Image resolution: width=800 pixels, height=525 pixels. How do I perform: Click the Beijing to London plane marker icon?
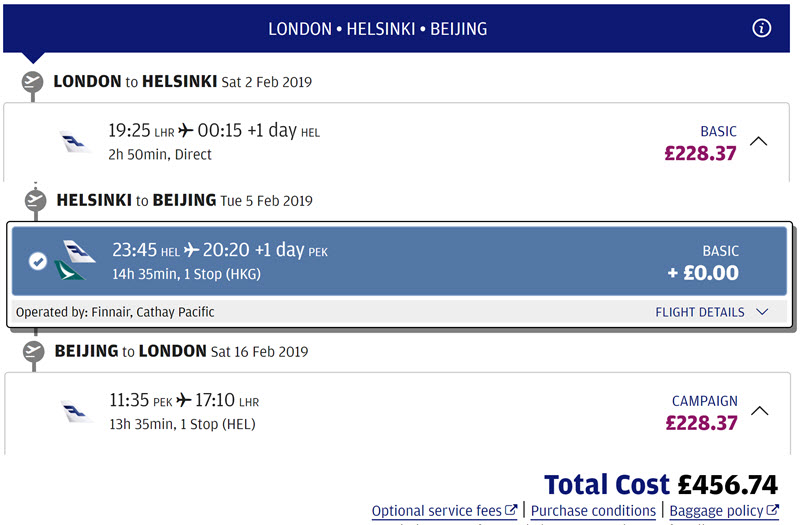(x=34, y=352)
